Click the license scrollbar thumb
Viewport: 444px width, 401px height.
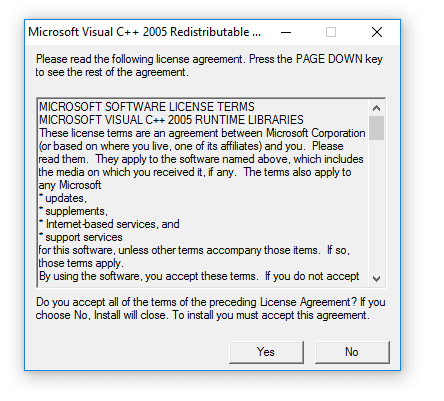click(377, 128)
